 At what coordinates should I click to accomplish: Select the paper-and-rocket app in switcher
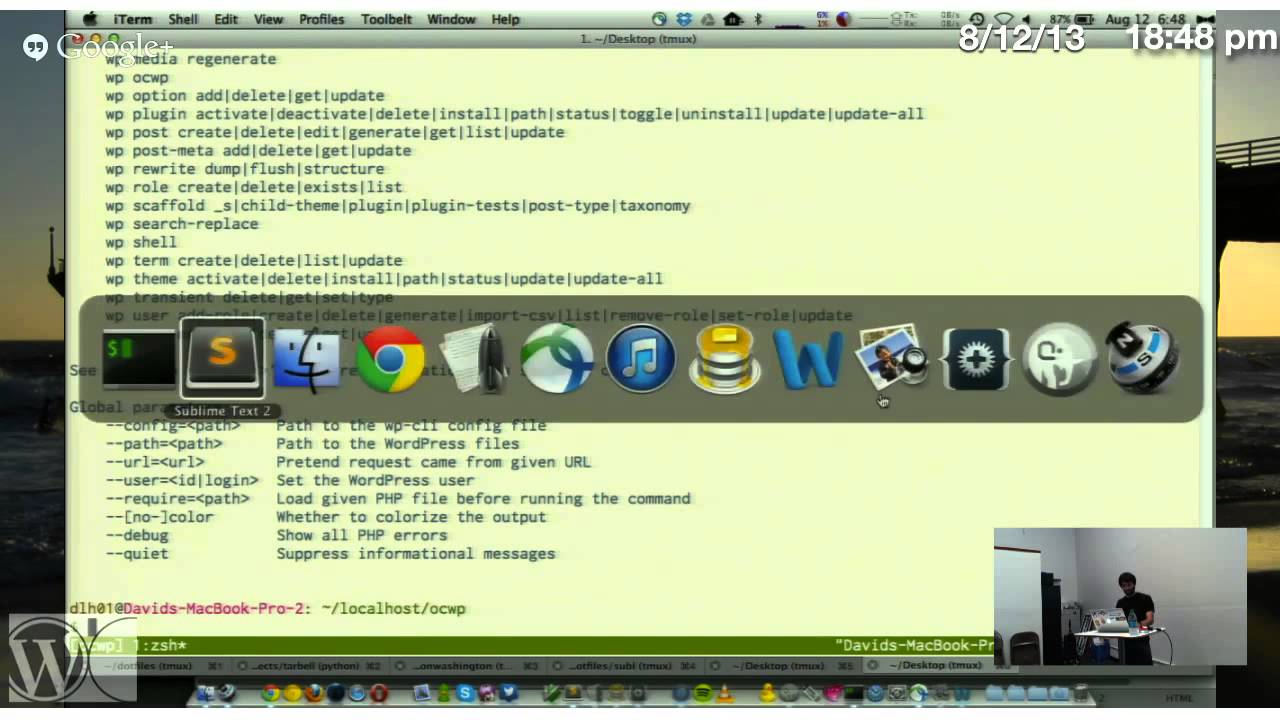pyautogui.click(x=474, y=358)
